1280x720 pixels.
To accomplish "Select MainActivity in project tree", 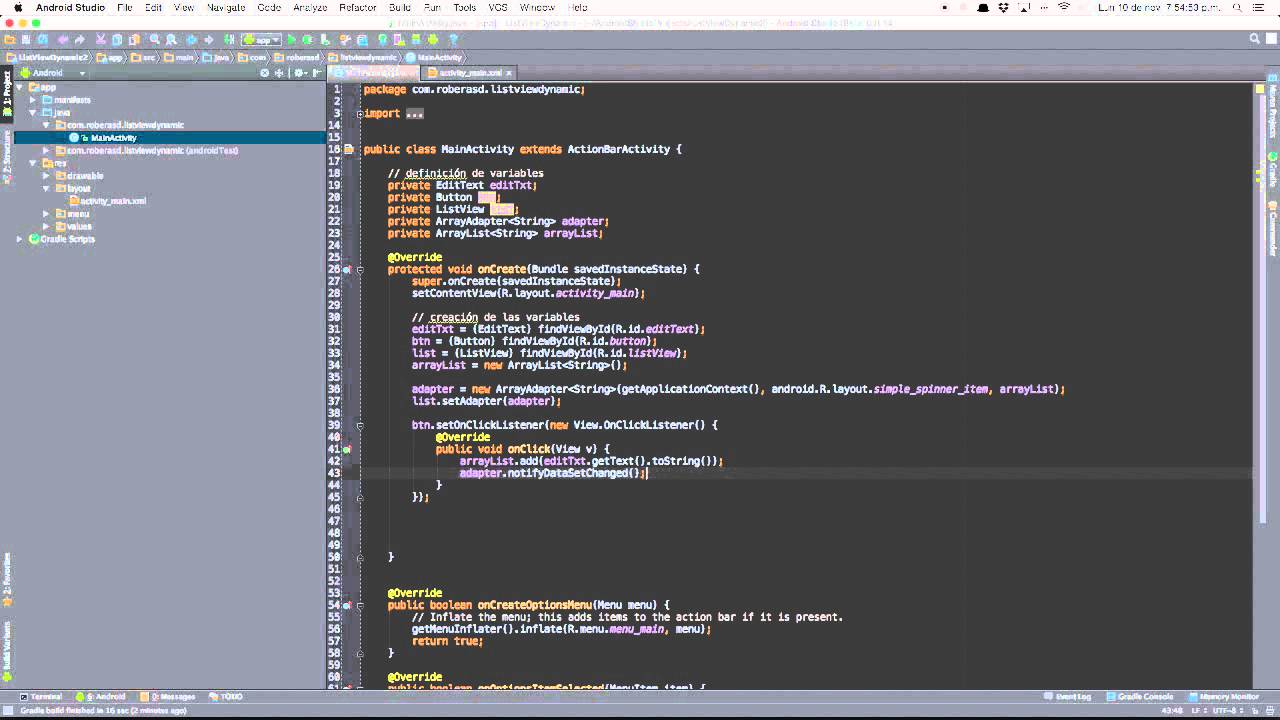I will click(114, 138).
